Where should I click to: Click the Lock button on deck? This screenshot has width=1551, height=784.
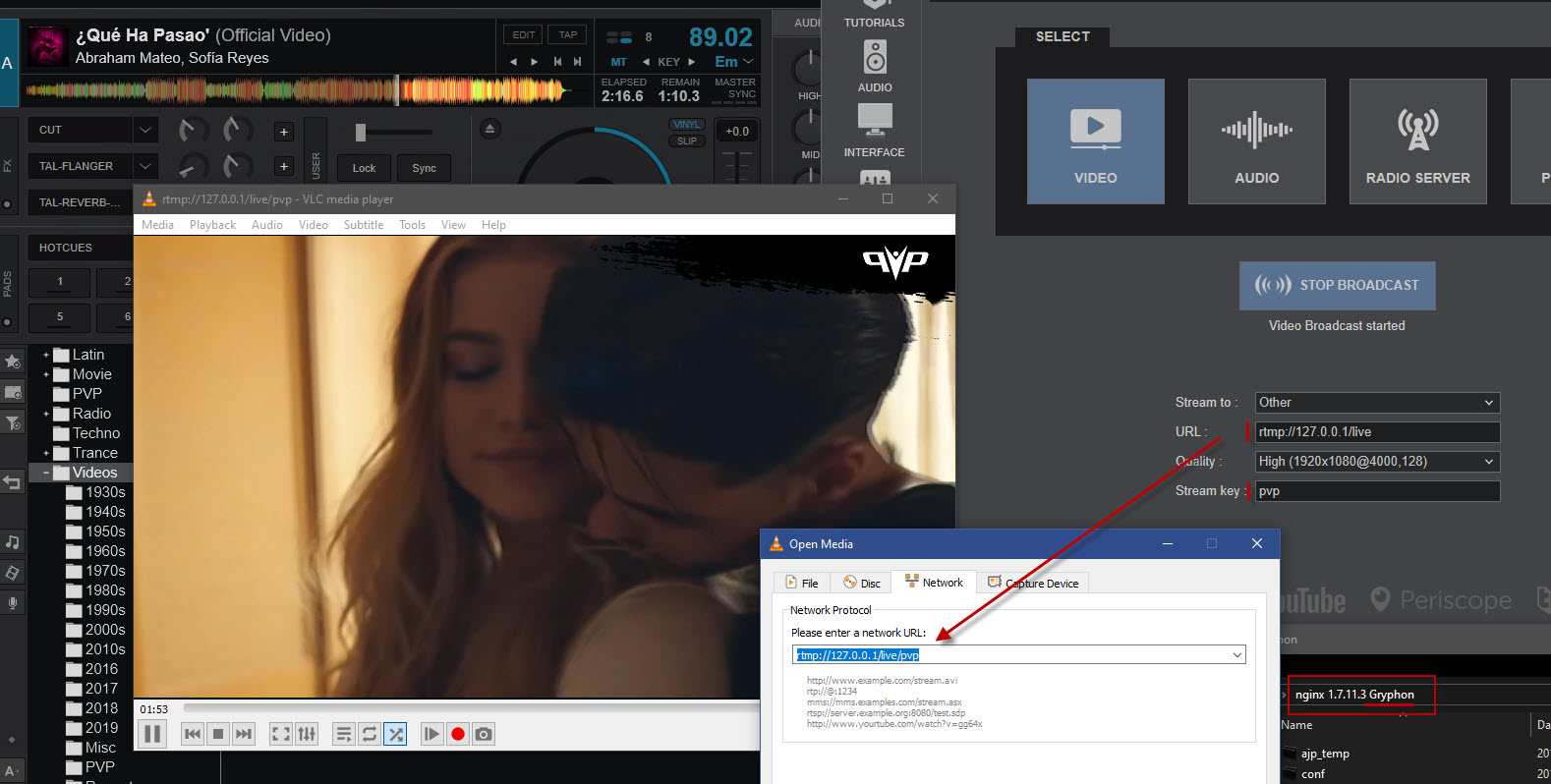(x=364, y=168)
